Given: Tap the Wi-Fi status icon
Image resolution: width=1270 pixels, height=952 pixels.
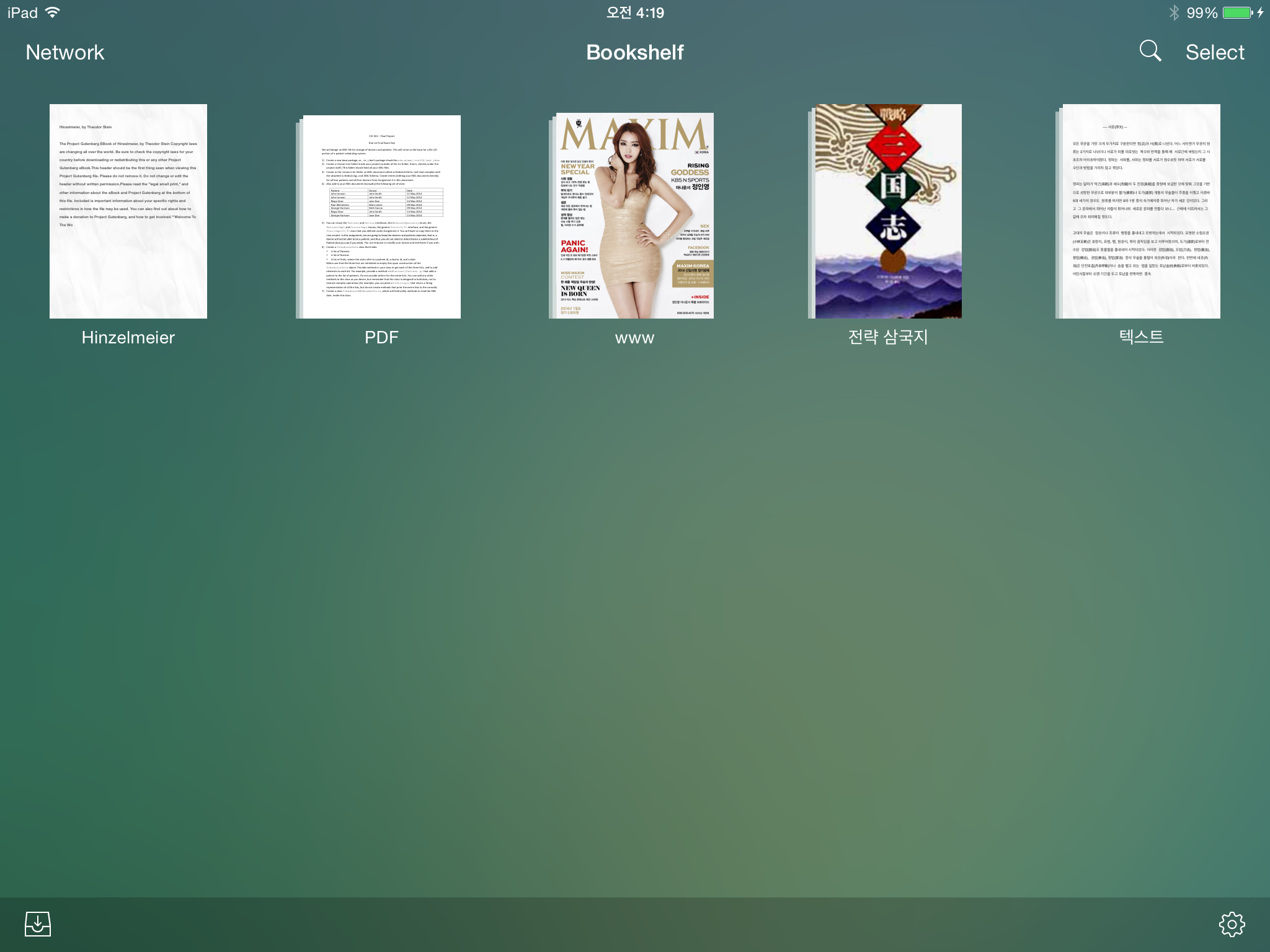Looking at the screenshot, I should (53, 12).
